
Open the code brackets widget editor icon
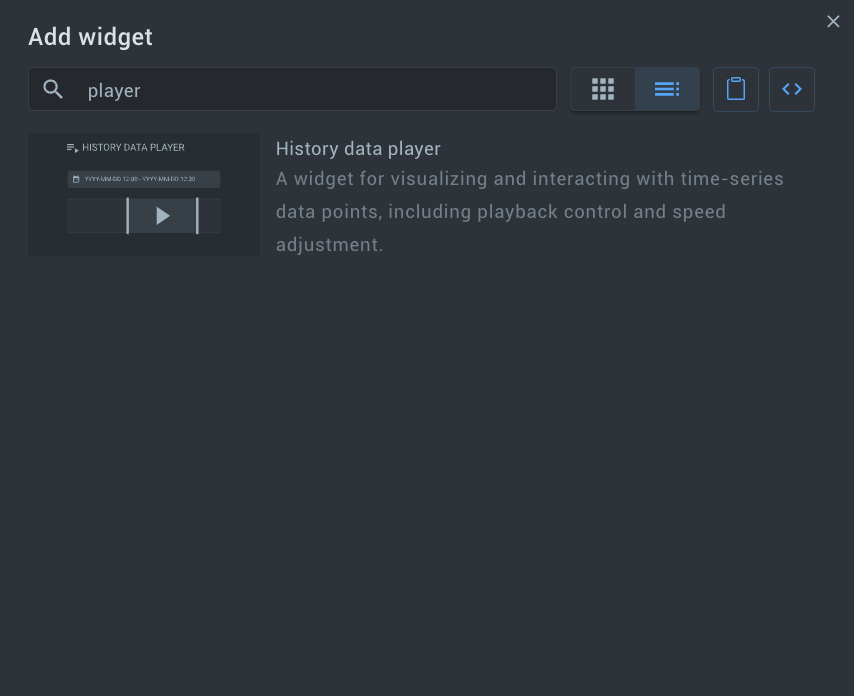(792, 89)
